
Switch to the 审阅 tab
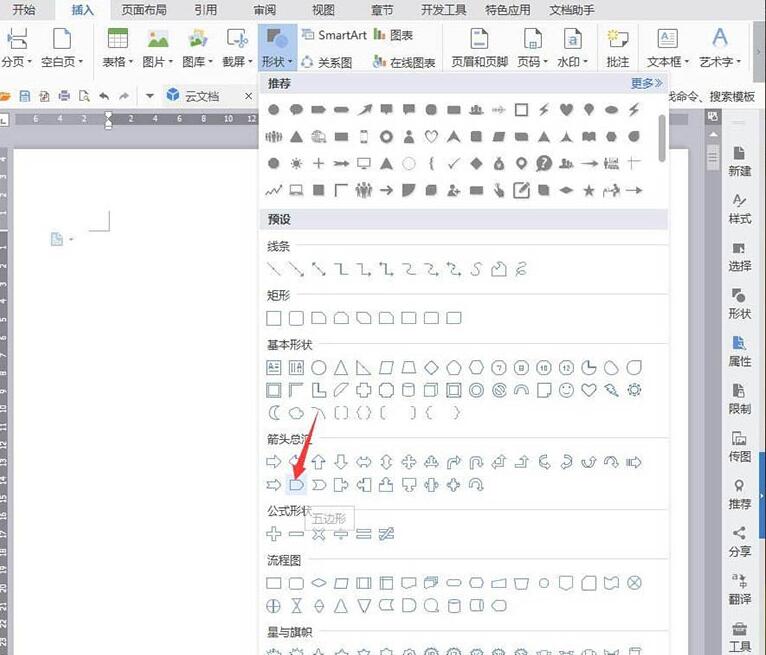point(265,10)
